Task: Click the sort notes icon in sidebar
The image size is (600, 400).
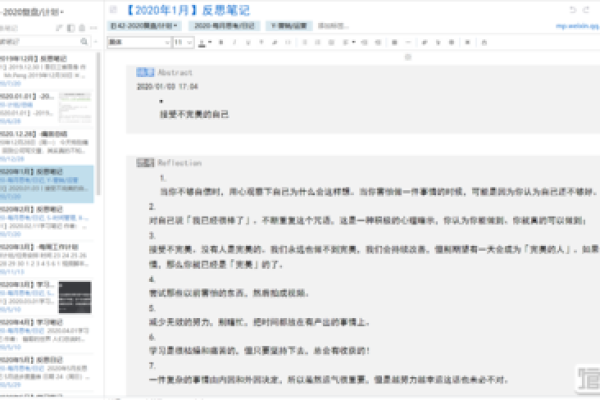Action: (59, 28)
